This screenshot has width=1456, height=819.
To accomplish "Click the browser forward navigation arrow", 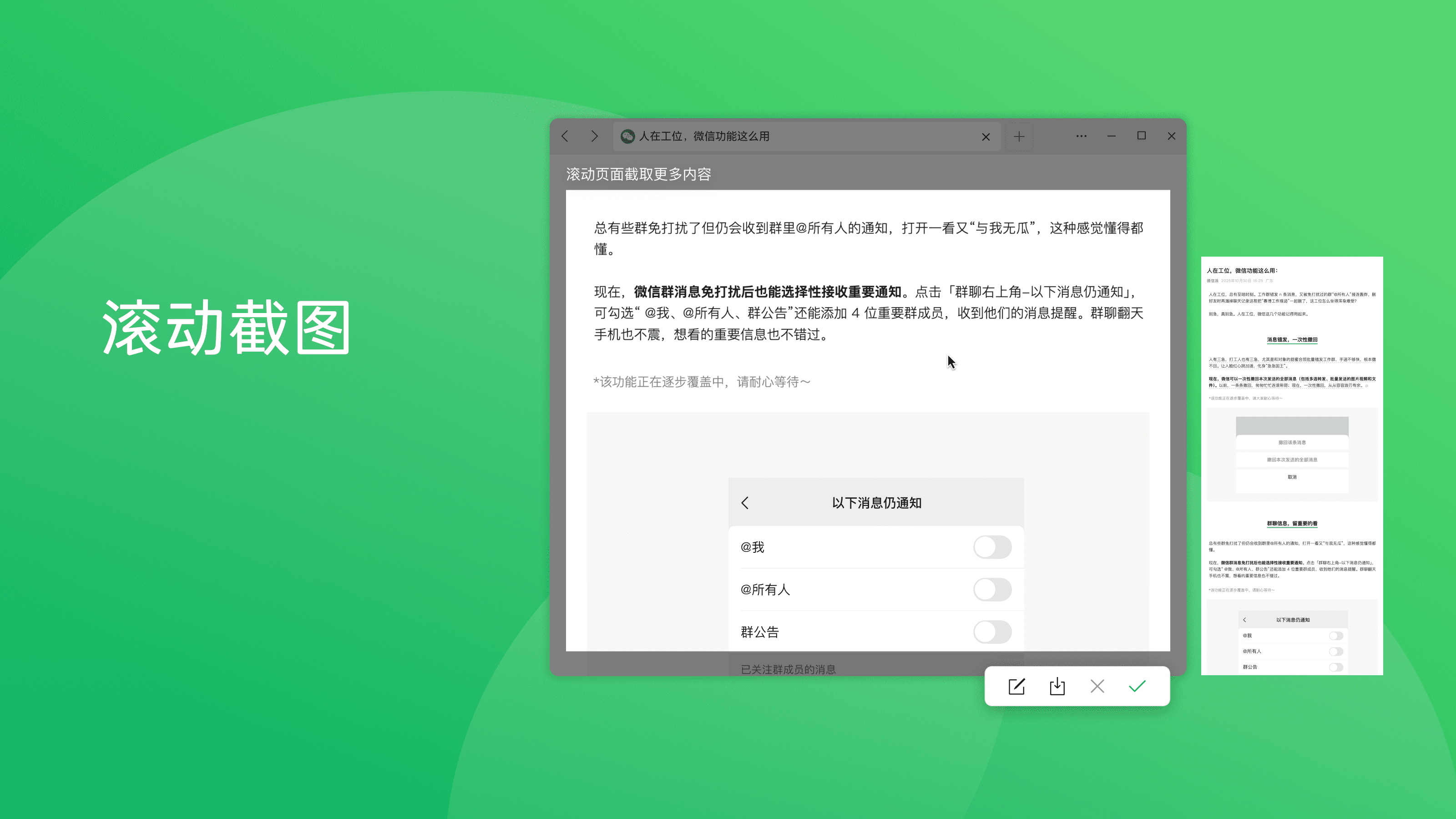I will [x=594, y=136].
